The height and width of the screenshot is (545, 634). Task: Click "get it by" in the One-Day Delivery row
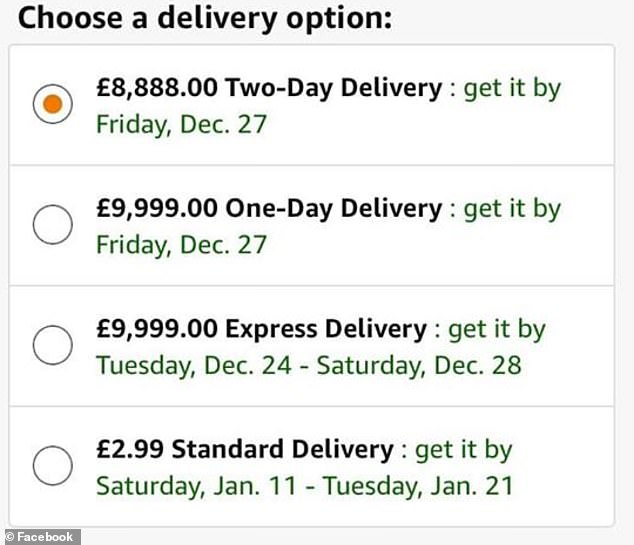point(511,208)
